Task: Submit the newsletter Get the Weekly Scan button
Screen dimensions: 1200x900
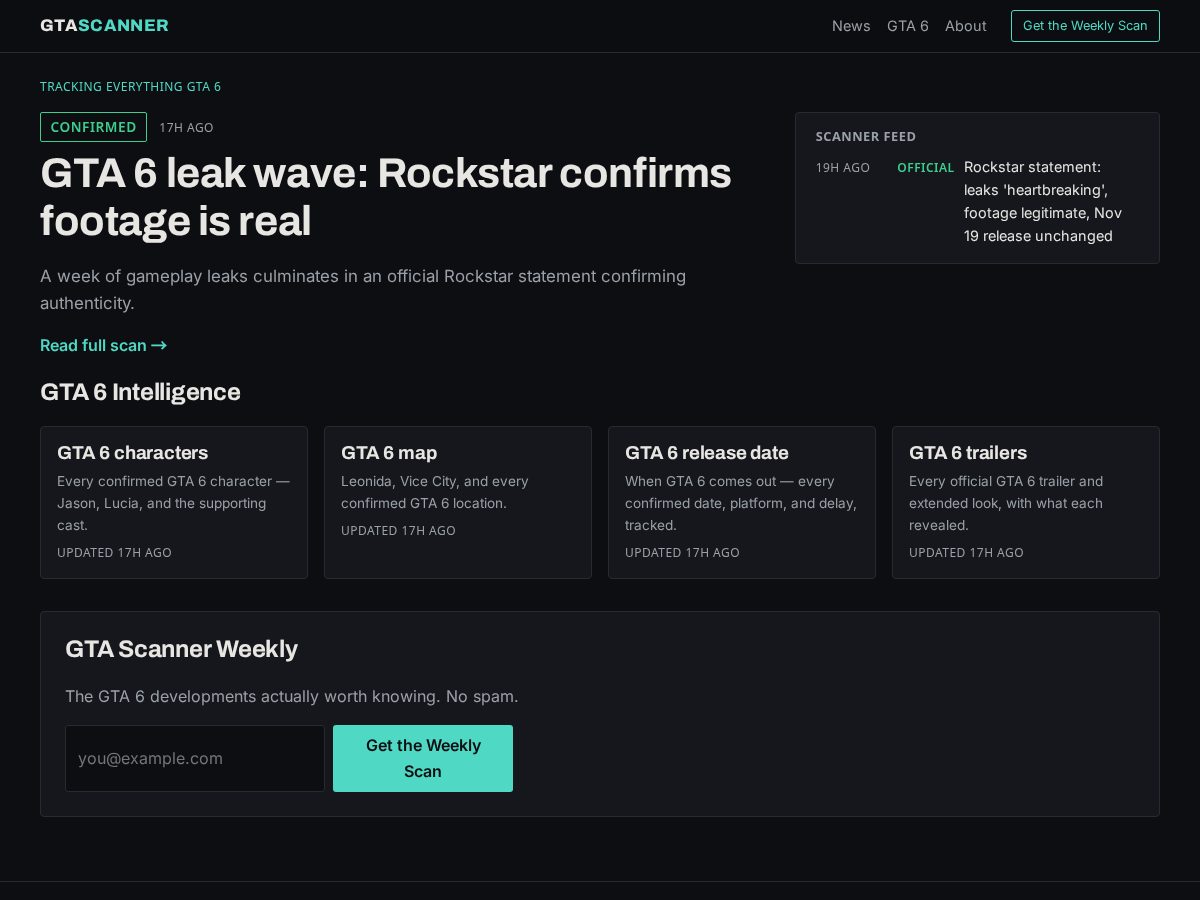Action: [x=423, y=758]
